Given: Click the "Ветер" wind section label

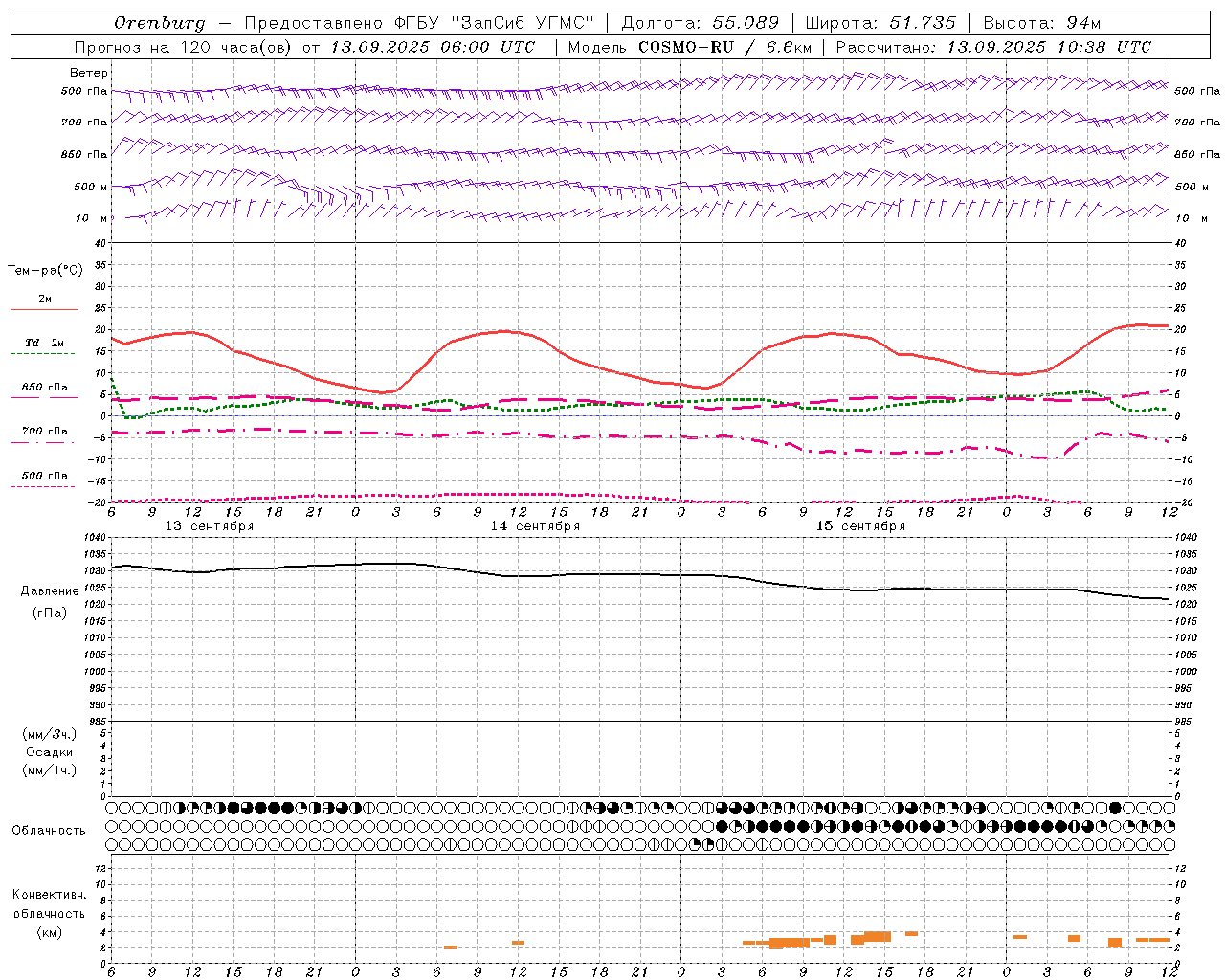Looking at the screenshot, I should click(89, 73).
